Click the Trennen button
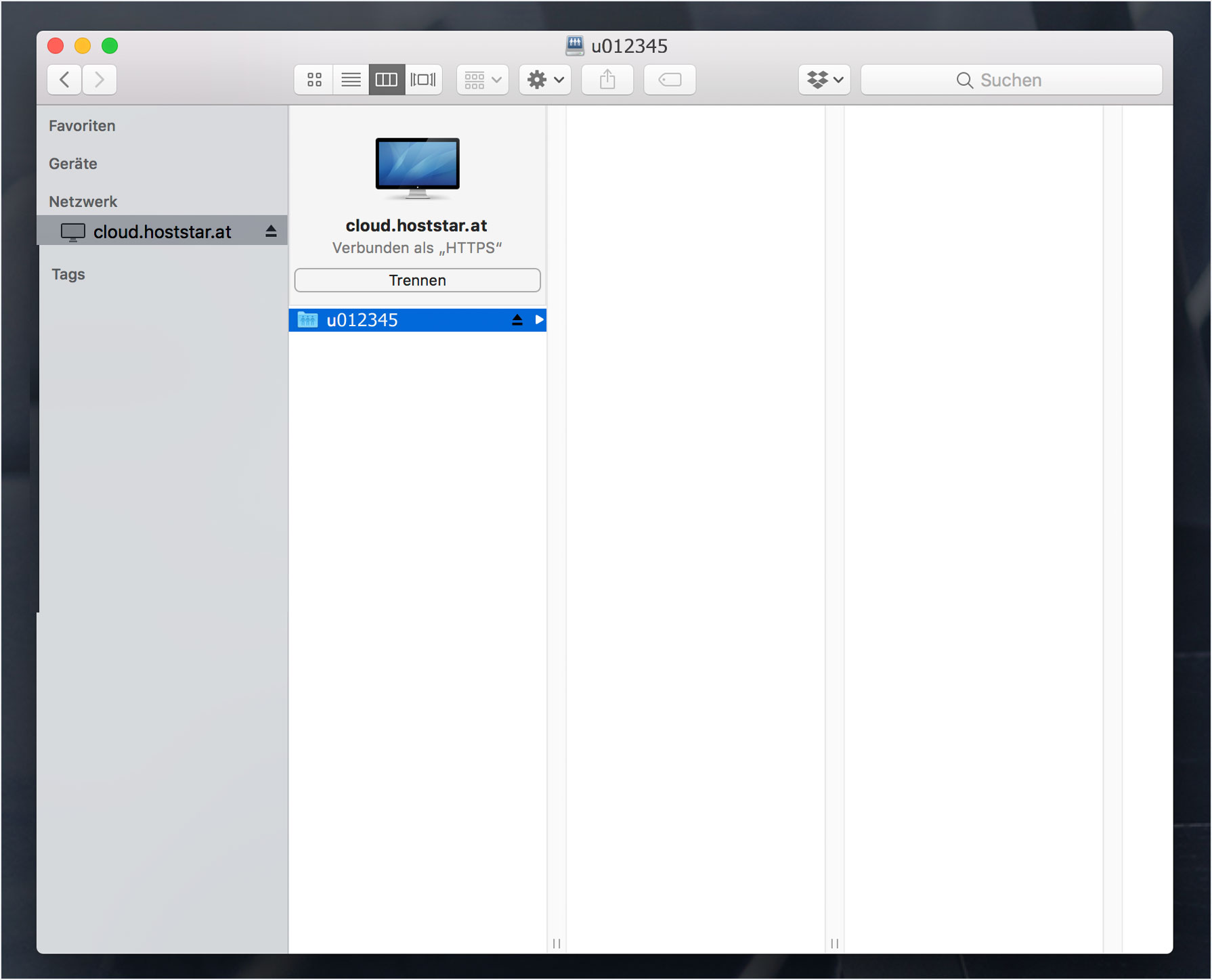The width and height of the screenshot is (1212, 980). (417, 280)
